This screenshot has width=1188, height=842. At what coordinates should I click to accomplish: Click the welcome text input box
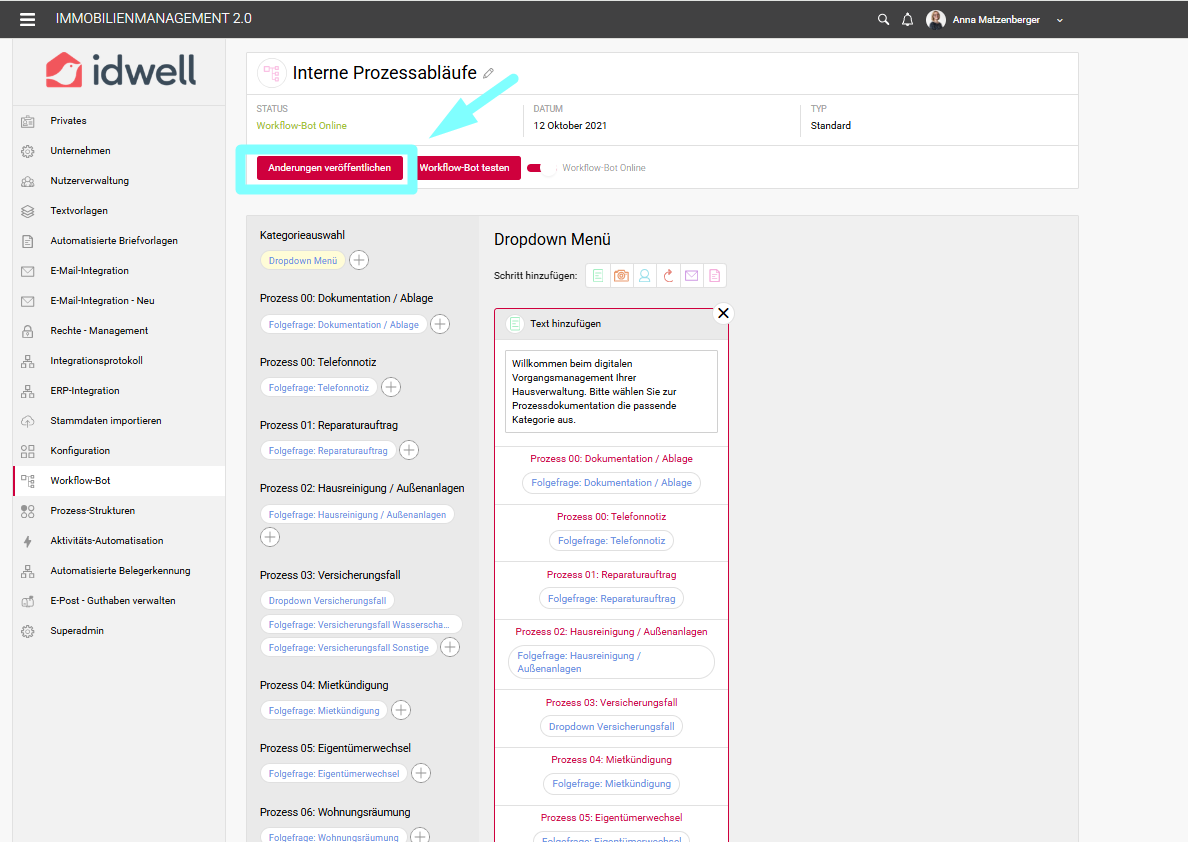(610, 391)
